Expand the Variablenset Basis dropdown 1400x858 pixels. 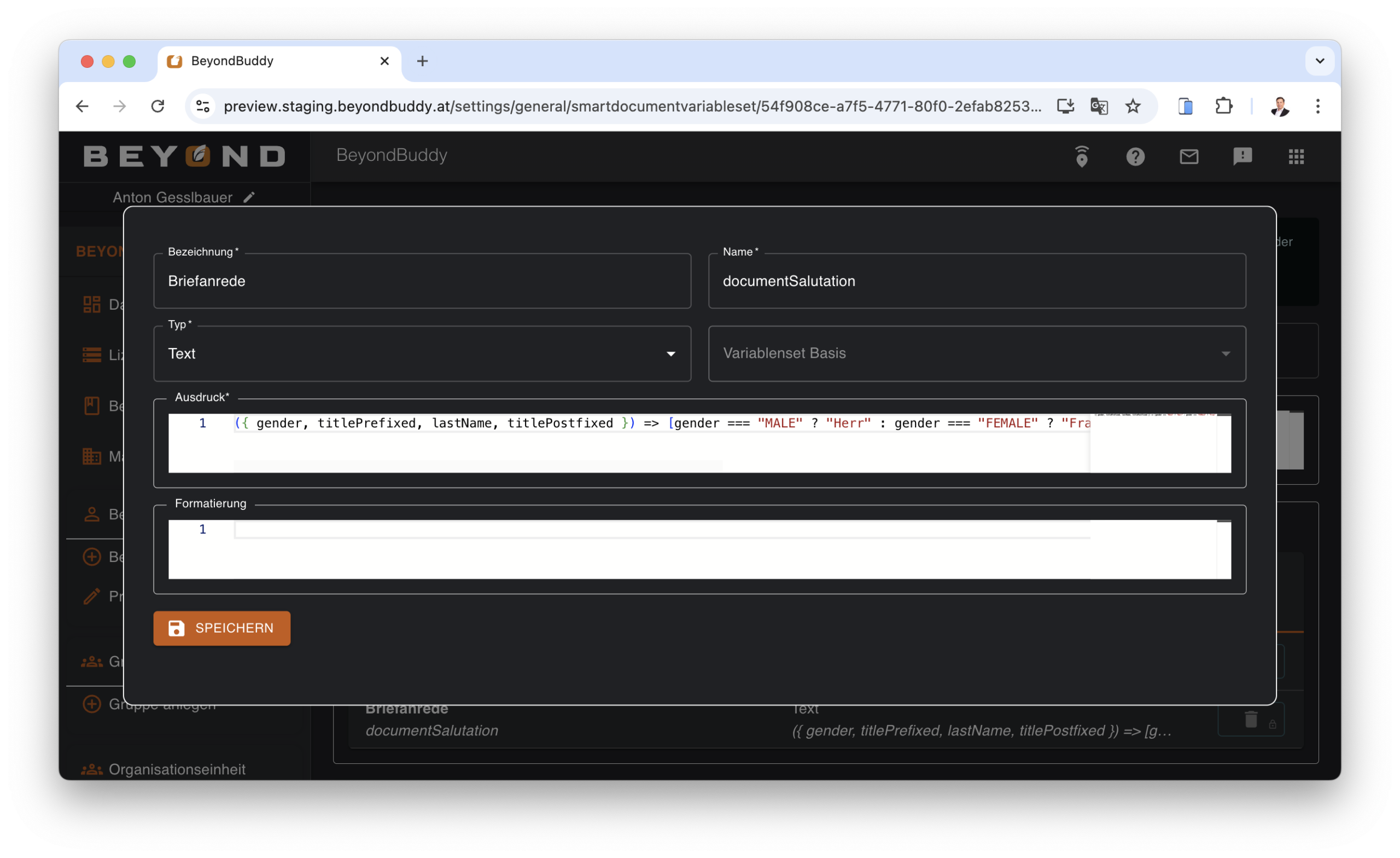(976, 353)
